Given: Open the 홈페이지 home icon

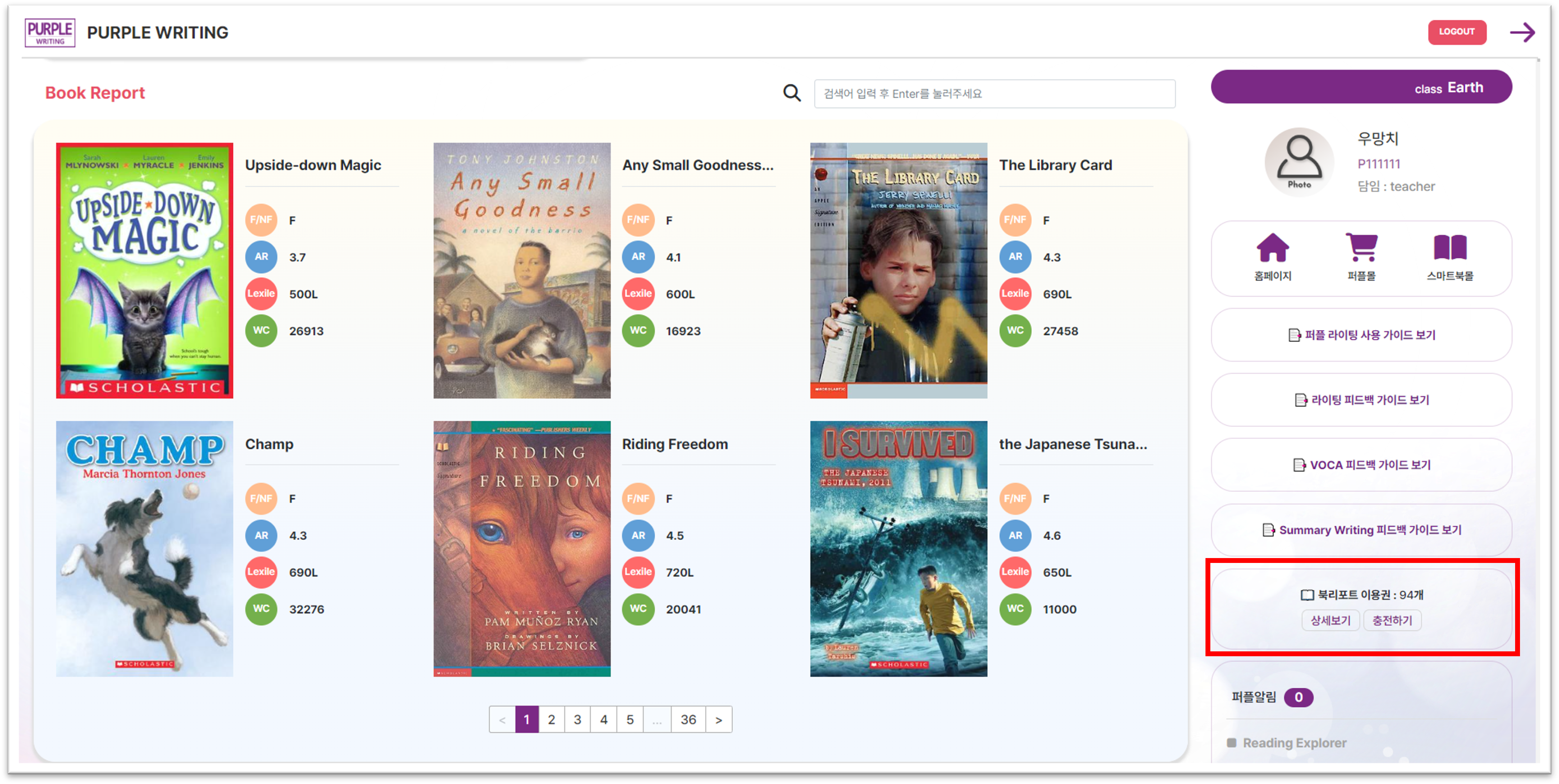Looking at the screenshot, I should coord(1273,248).
